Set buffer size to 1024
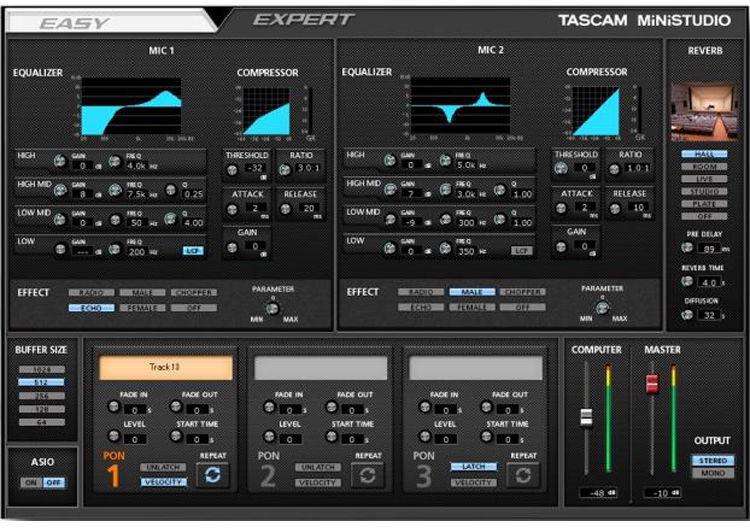This screenshot has height=528, width=750. click(x=42, y=369)
